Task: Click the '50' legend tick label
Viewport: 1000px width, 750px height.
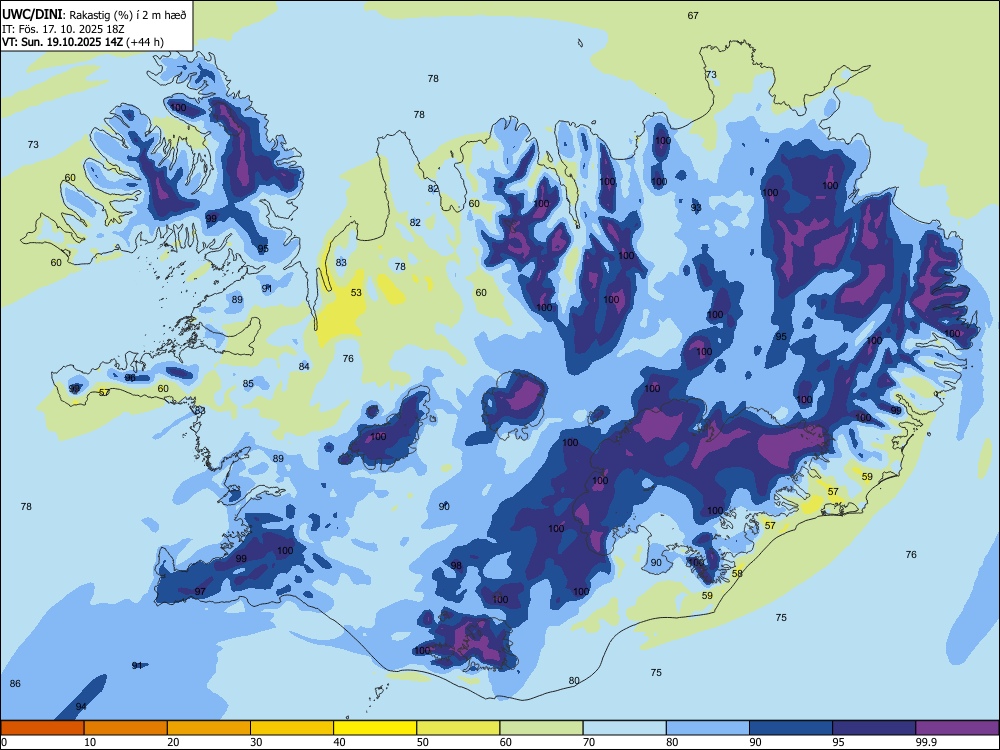Action: pyautogui.click(x=422, y=742)
